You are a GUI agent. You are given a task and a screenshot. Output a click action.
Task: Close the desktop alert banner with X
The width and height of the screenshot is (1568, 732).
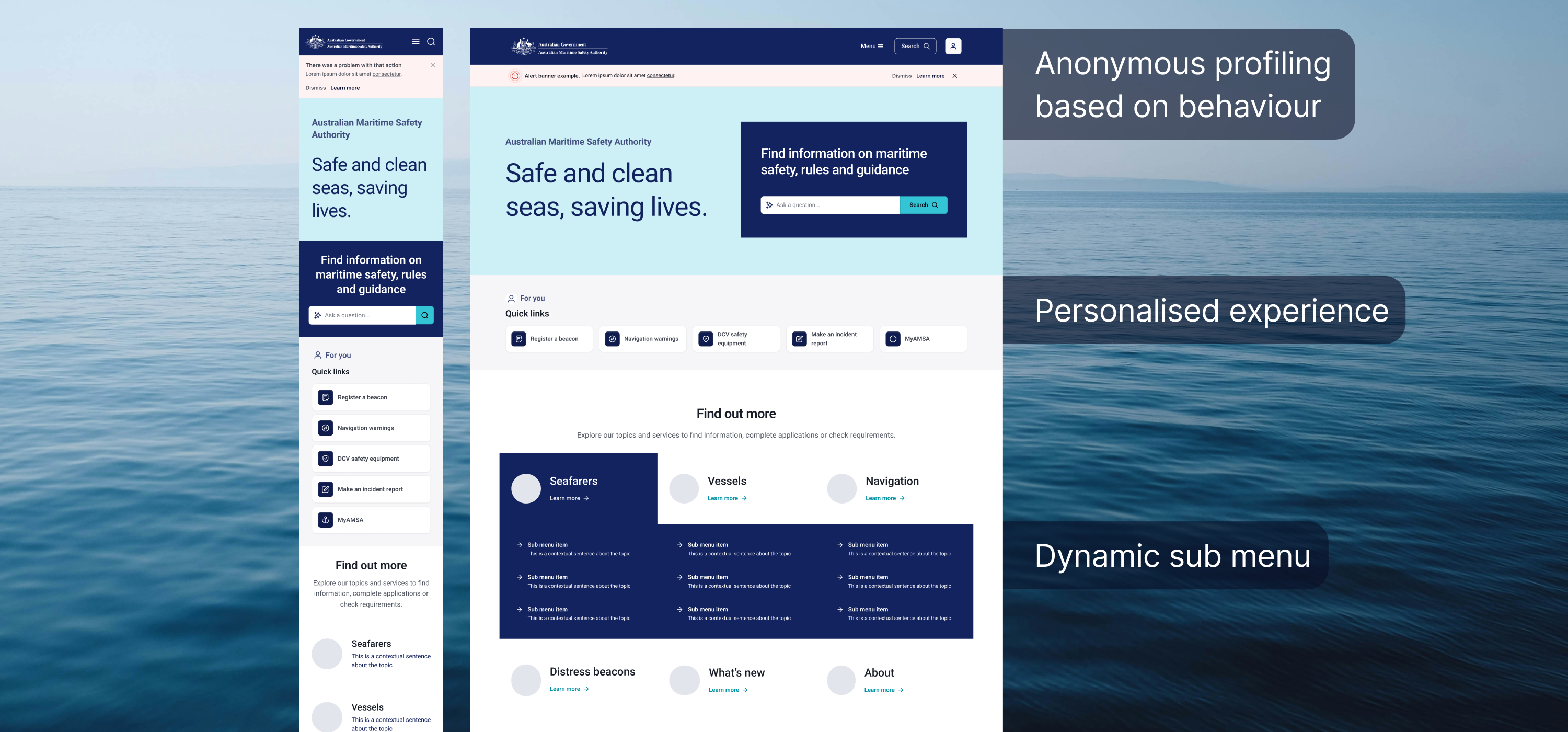(954, 76)
